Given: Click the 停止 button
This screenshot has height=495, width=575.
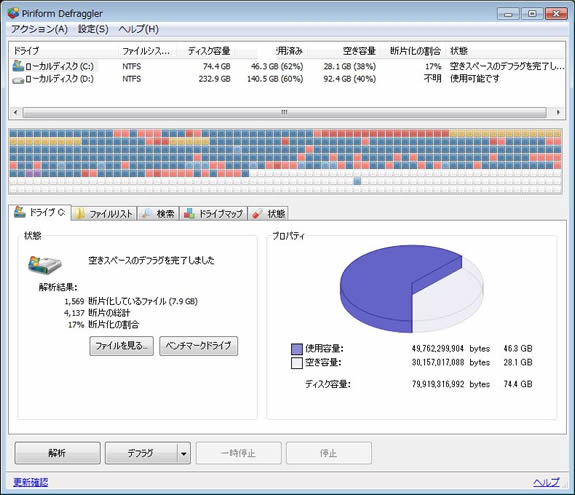Looking at the screenshot, I should 329,453.
